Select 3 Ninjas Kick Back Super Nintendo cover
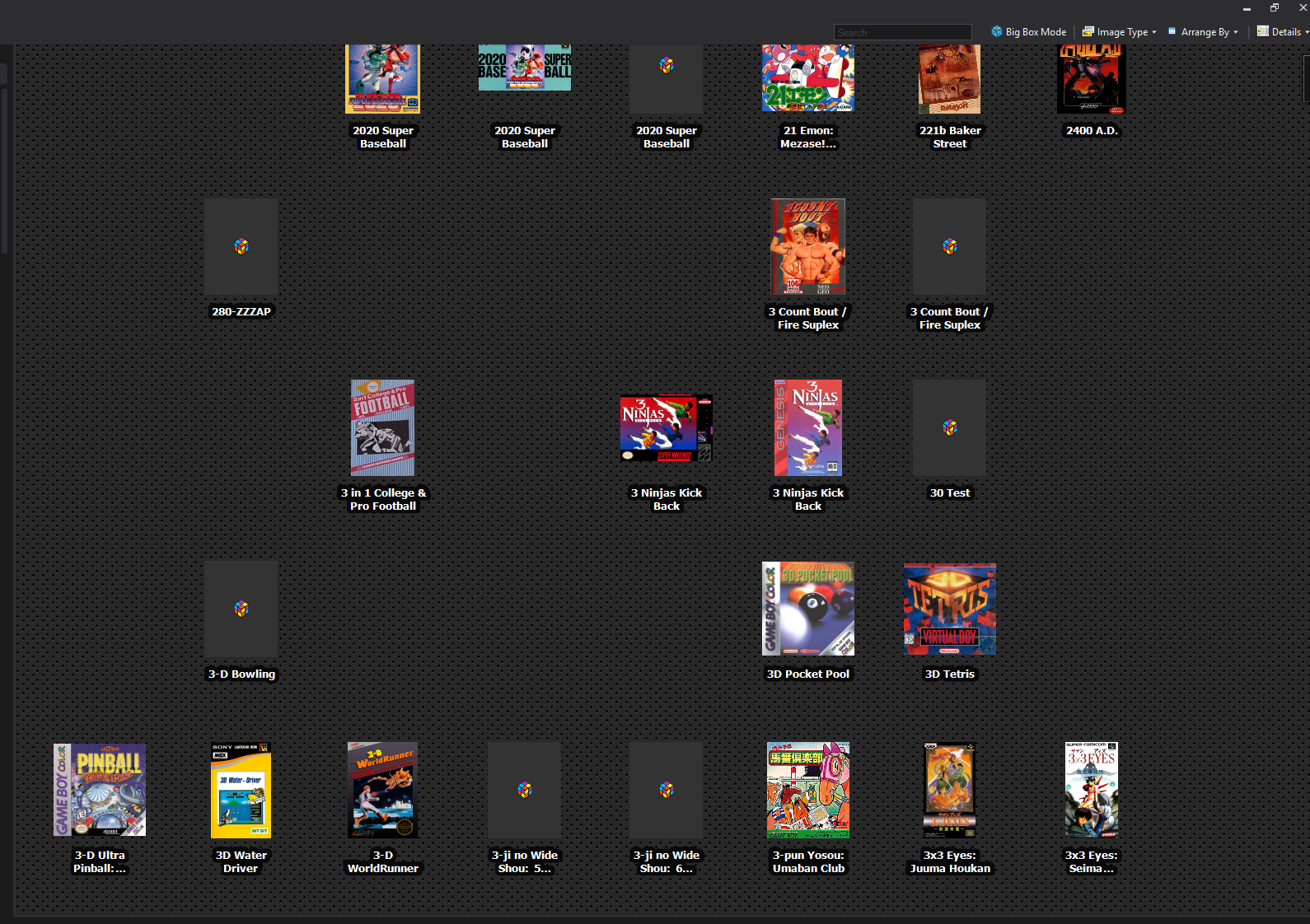The height and width of the screenshot is (924, 1310). pyautogui.click(x=667, y=427)
